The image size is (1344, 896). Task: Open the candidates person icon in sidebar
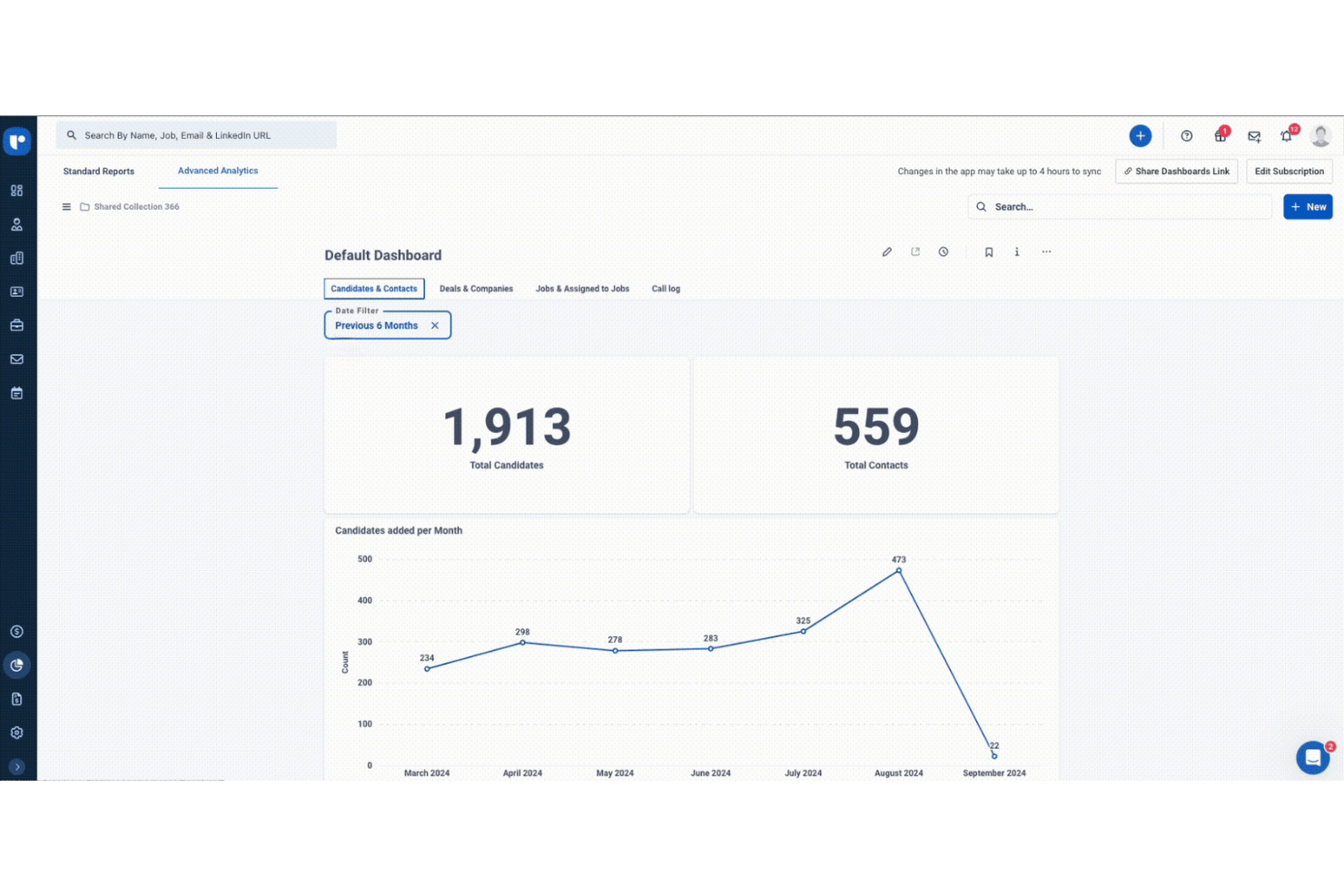pos(16,224)
